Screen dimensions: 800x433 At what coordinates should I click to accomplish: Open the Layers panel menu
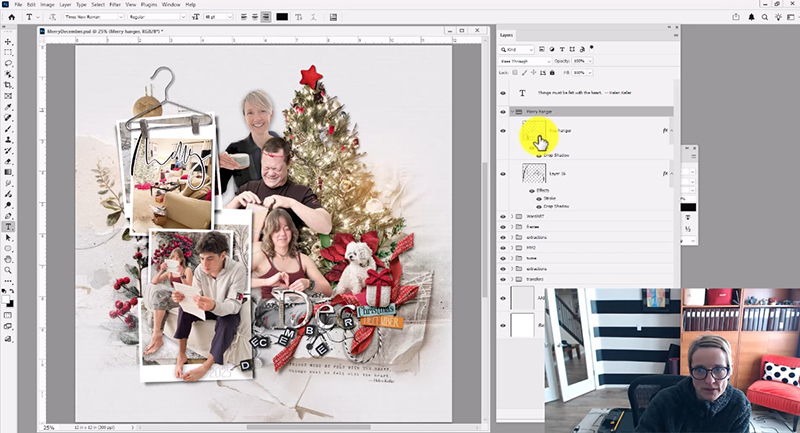(676, 35)
